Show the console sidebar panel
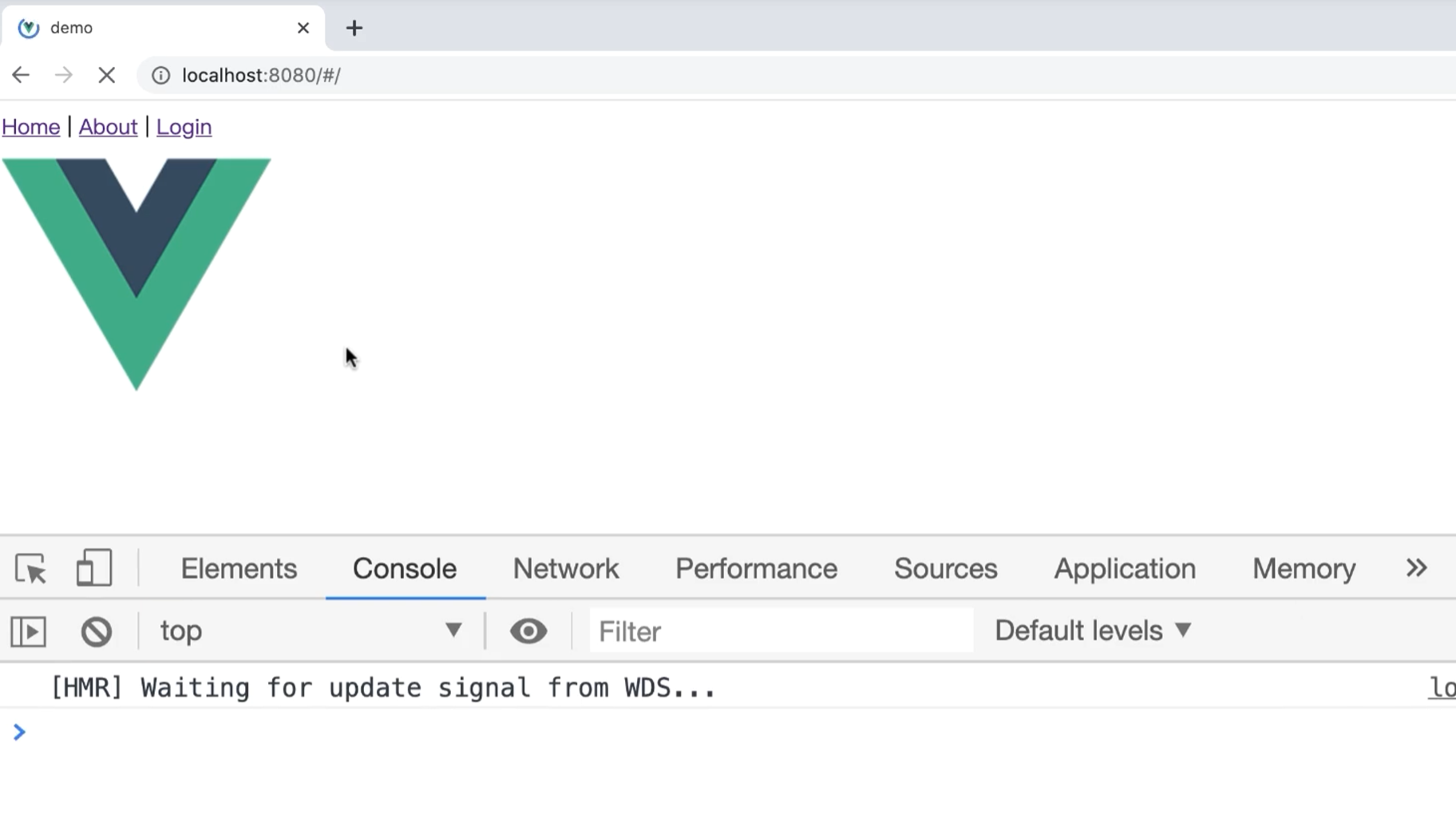The width and height of the screenshot is (1456, 821). pos(29,632)
